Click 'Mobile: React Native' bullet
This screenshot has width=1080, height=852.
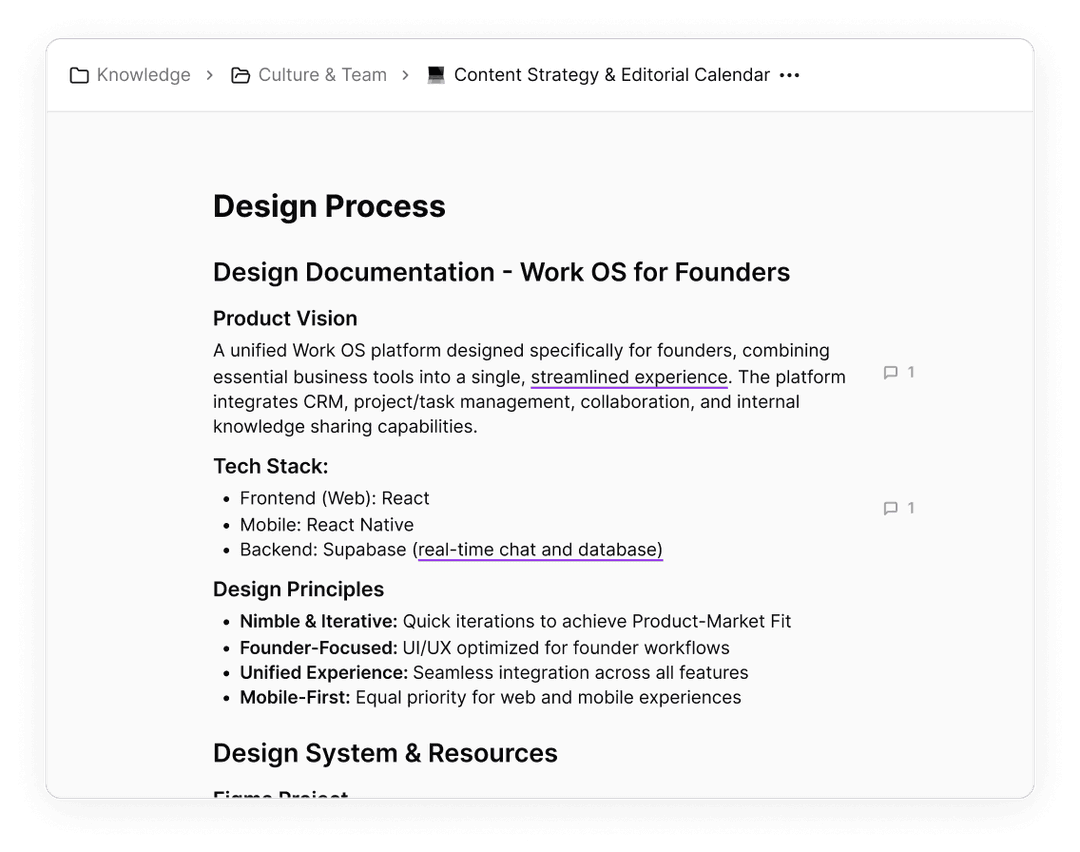tap(326, 525)
